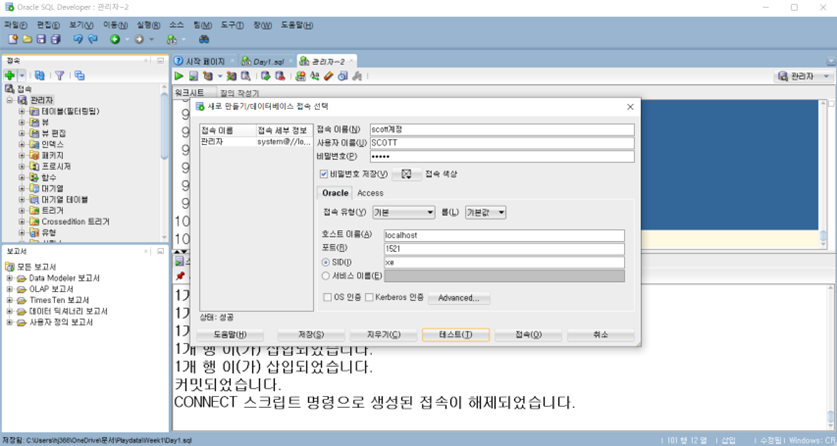Expand the 테이블(필터링됨) tree node
The height and width of the screenshot is (446, 837).
pos(22,111)
